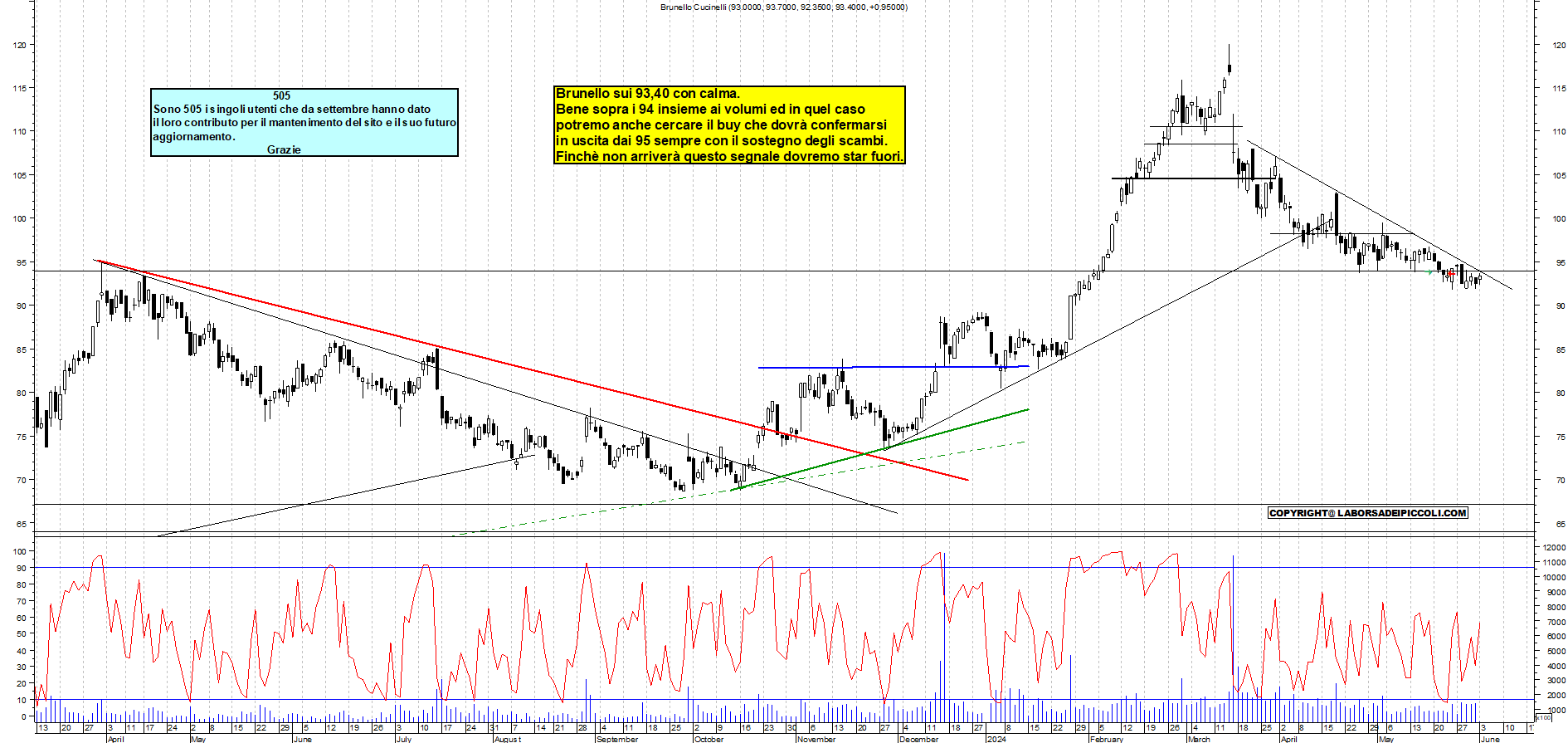Click the 4000 value on the volume scale
This screenshot has height=743, width=1568.
1556,667
